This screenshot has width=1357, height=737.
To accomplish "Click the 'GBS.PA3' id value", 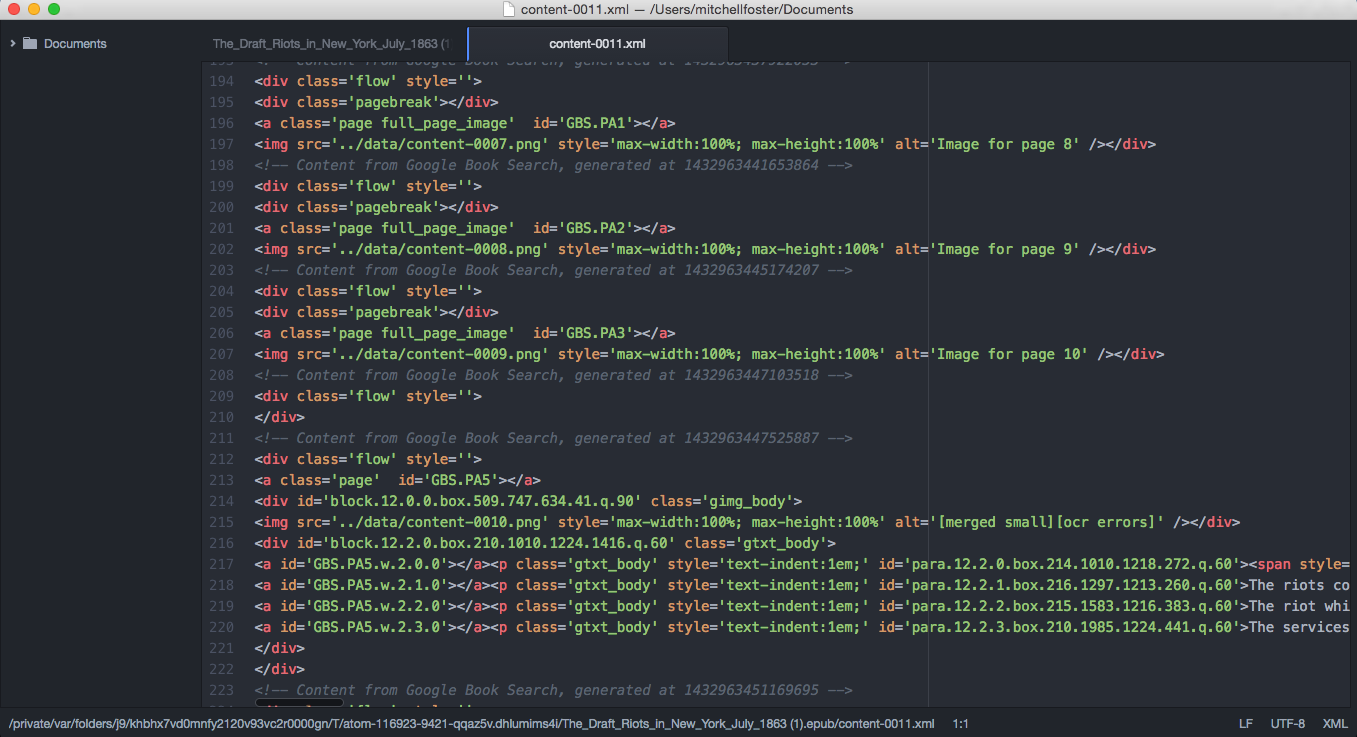I will pos(595,333).
